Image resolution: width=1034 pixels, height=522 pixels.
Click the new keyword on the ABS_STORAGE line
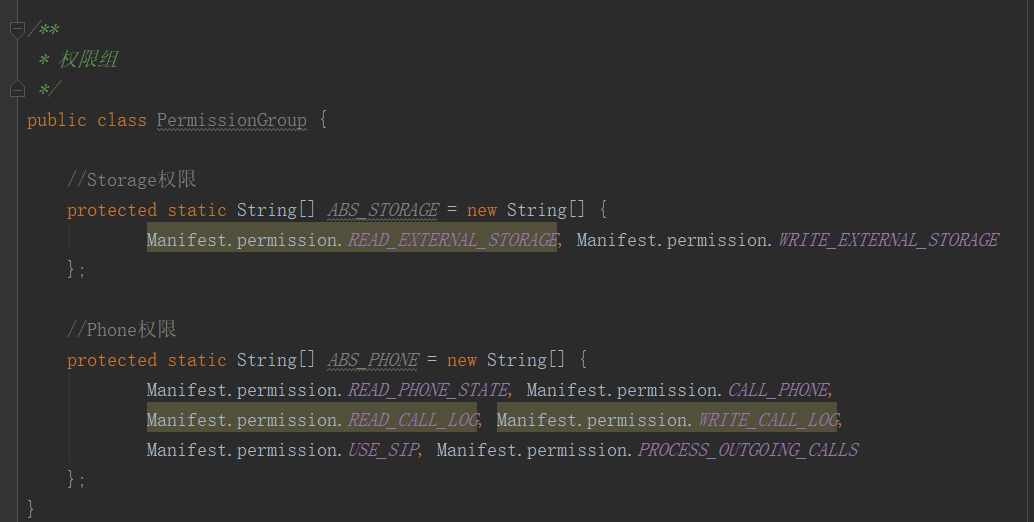(x=481, y=210)
